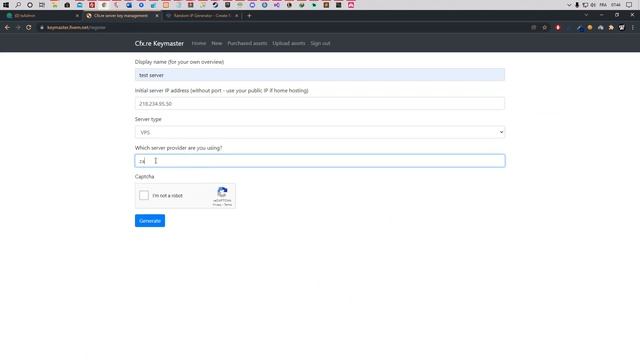Click the 'Server type' label
Viewport: 640px width, 360px height.
tap(148, 119)
